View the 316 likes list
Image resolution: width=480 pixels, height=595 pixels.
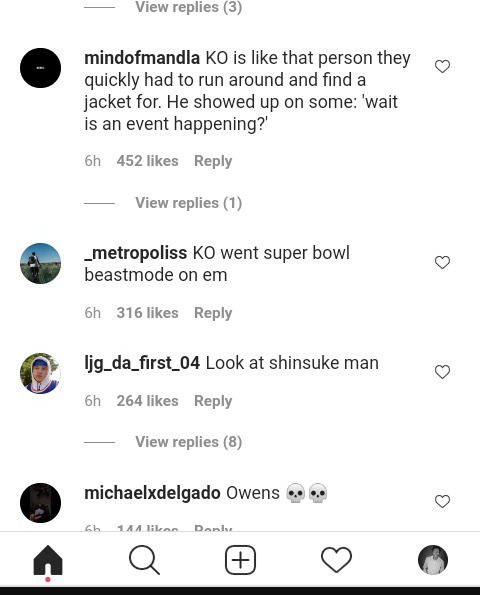(x=147, y=313)
